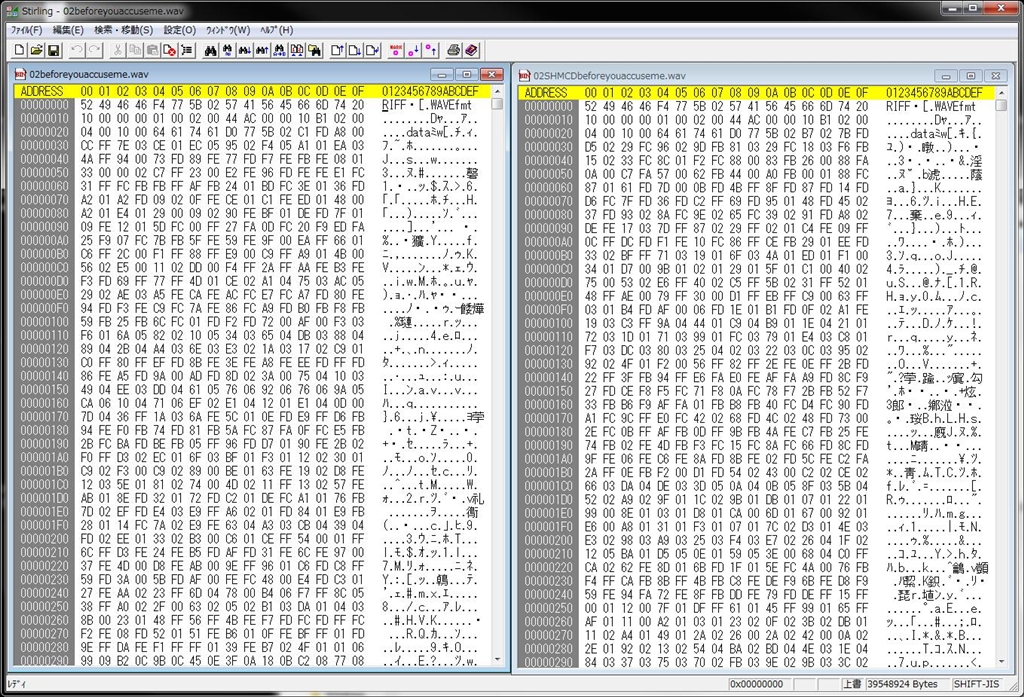Image resolution: width=1024 pixels, height=697 pixels.
Task: Open the 設定(O) menu
Action: pyautogui.click(x=179, y=30)
